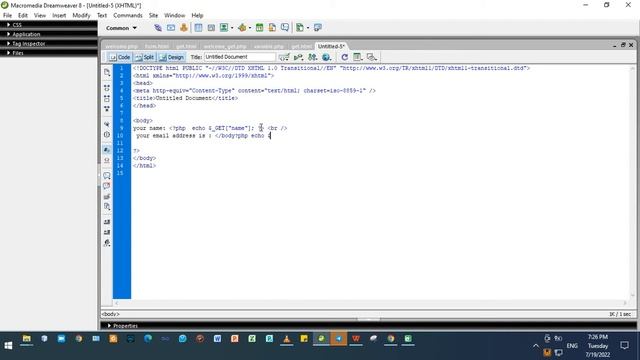
Task: Click the Select Parent Tag icon
Action: click(107, 124)
